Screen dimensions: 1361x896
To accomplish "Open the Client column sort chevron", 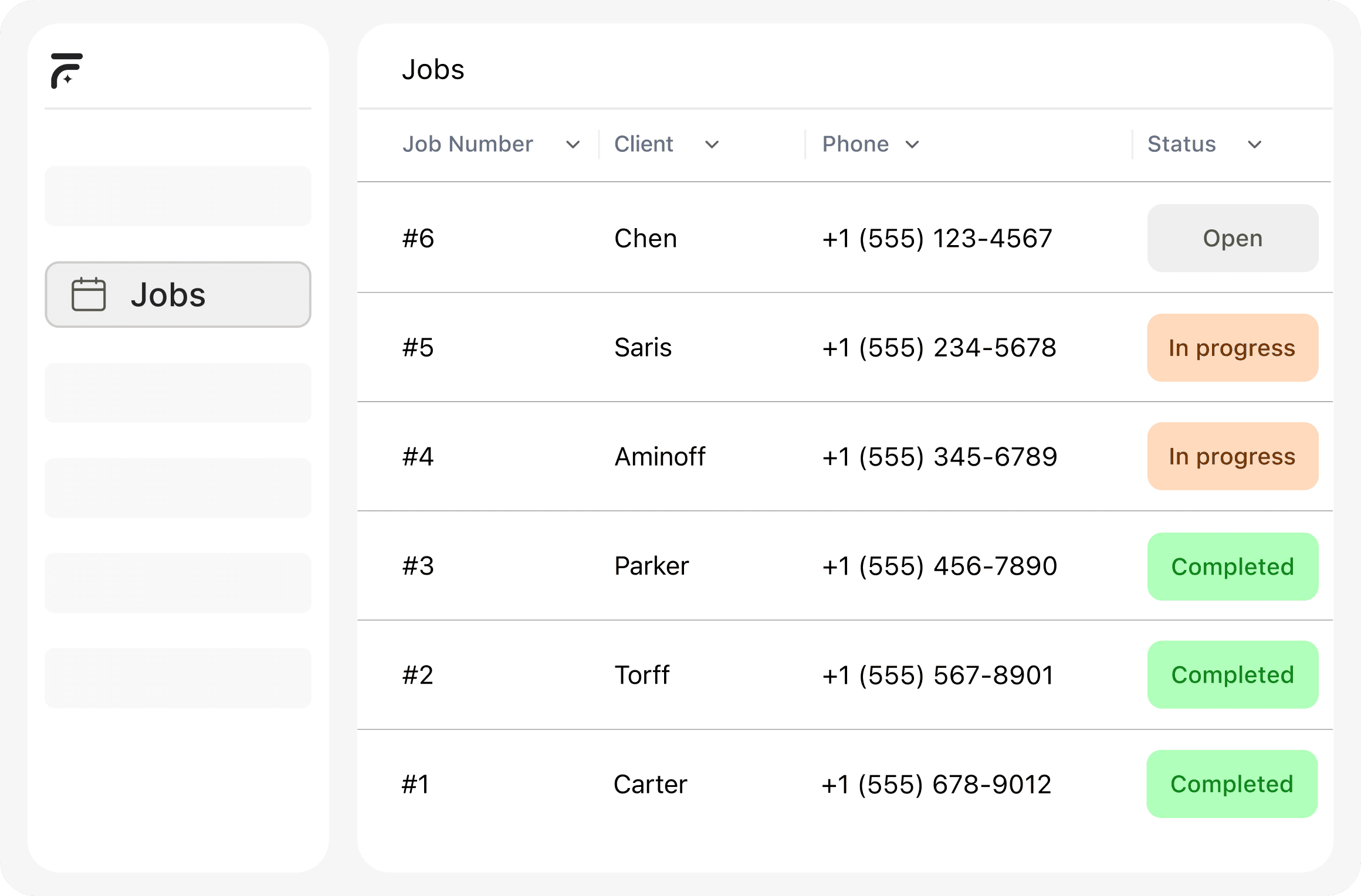I will [712, 144].
